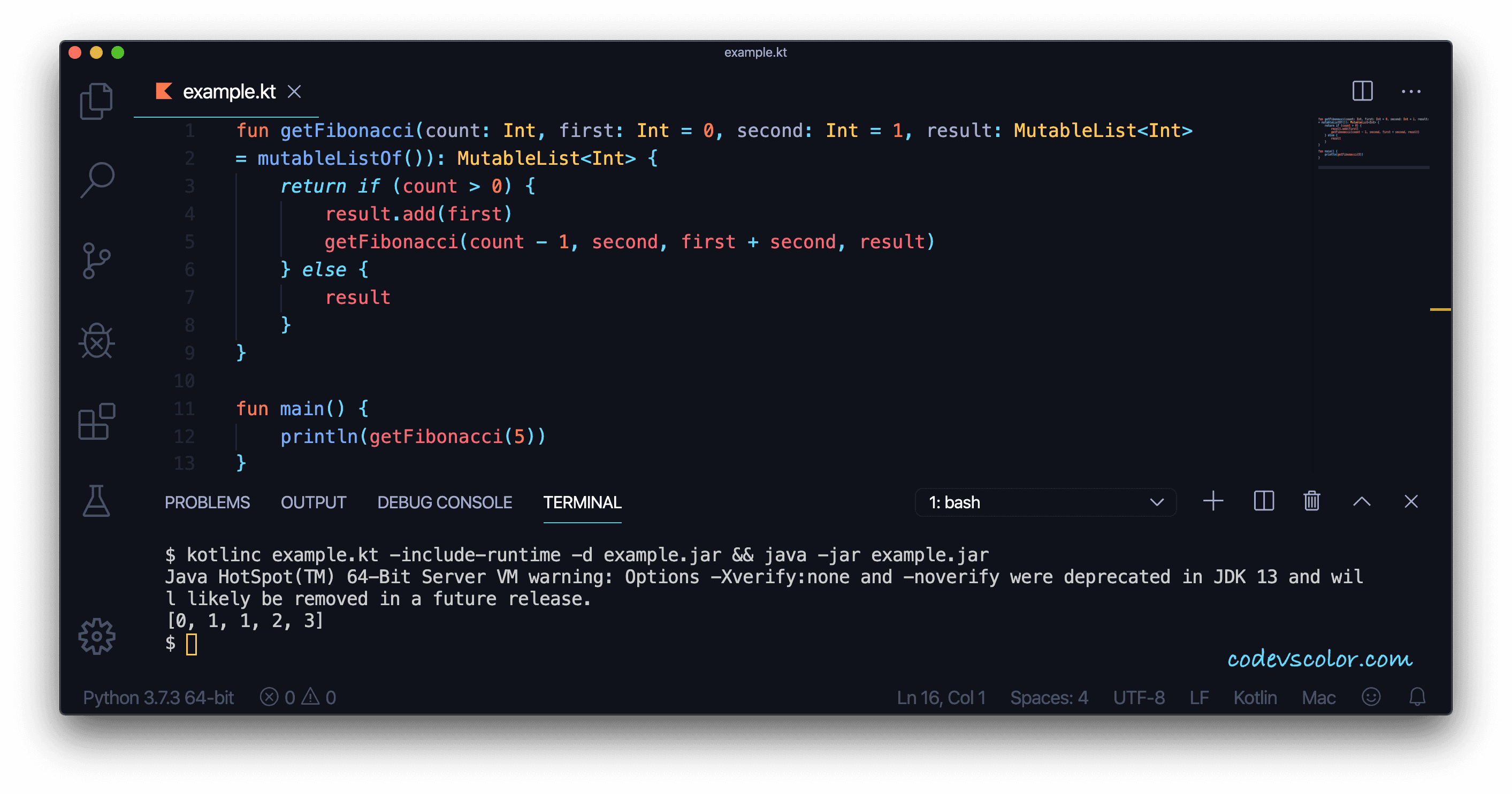Click the code minimap preview
Screen dimensions: 1512x794
[x=1373, y=139]
